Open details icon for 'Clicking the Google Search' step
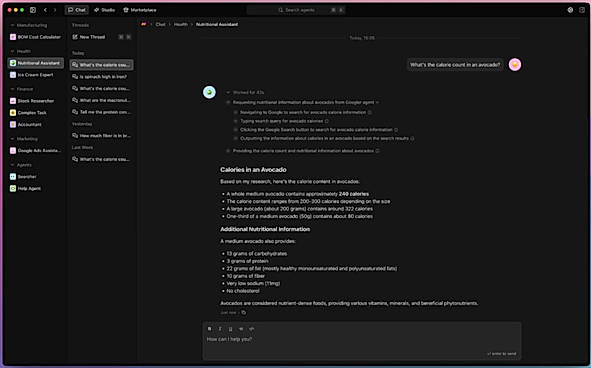This screenshot has height=368, width=591. [396, 130]
